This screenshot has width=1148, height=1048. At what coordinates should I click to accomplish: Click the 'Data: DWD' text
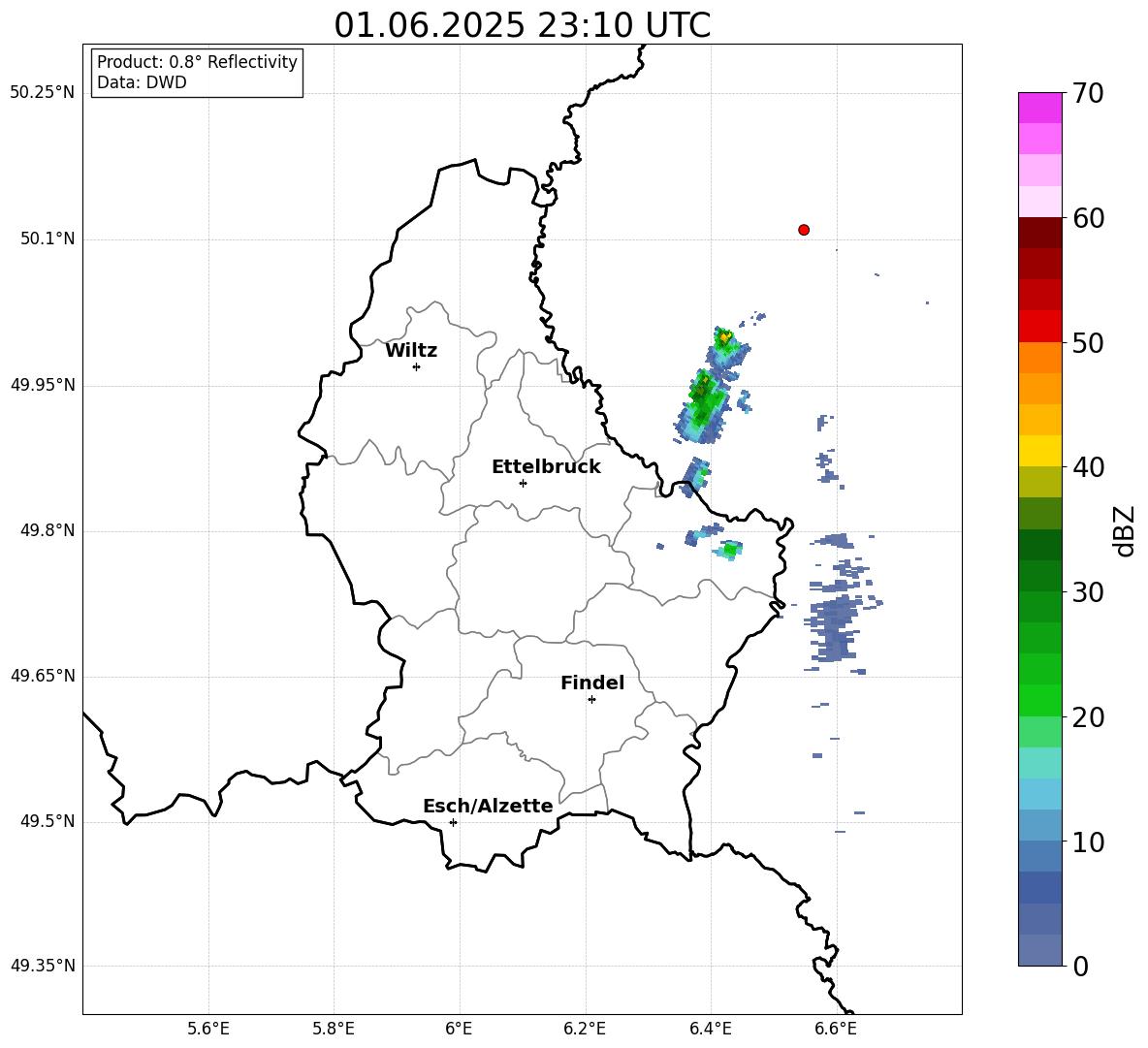(142, 82)
